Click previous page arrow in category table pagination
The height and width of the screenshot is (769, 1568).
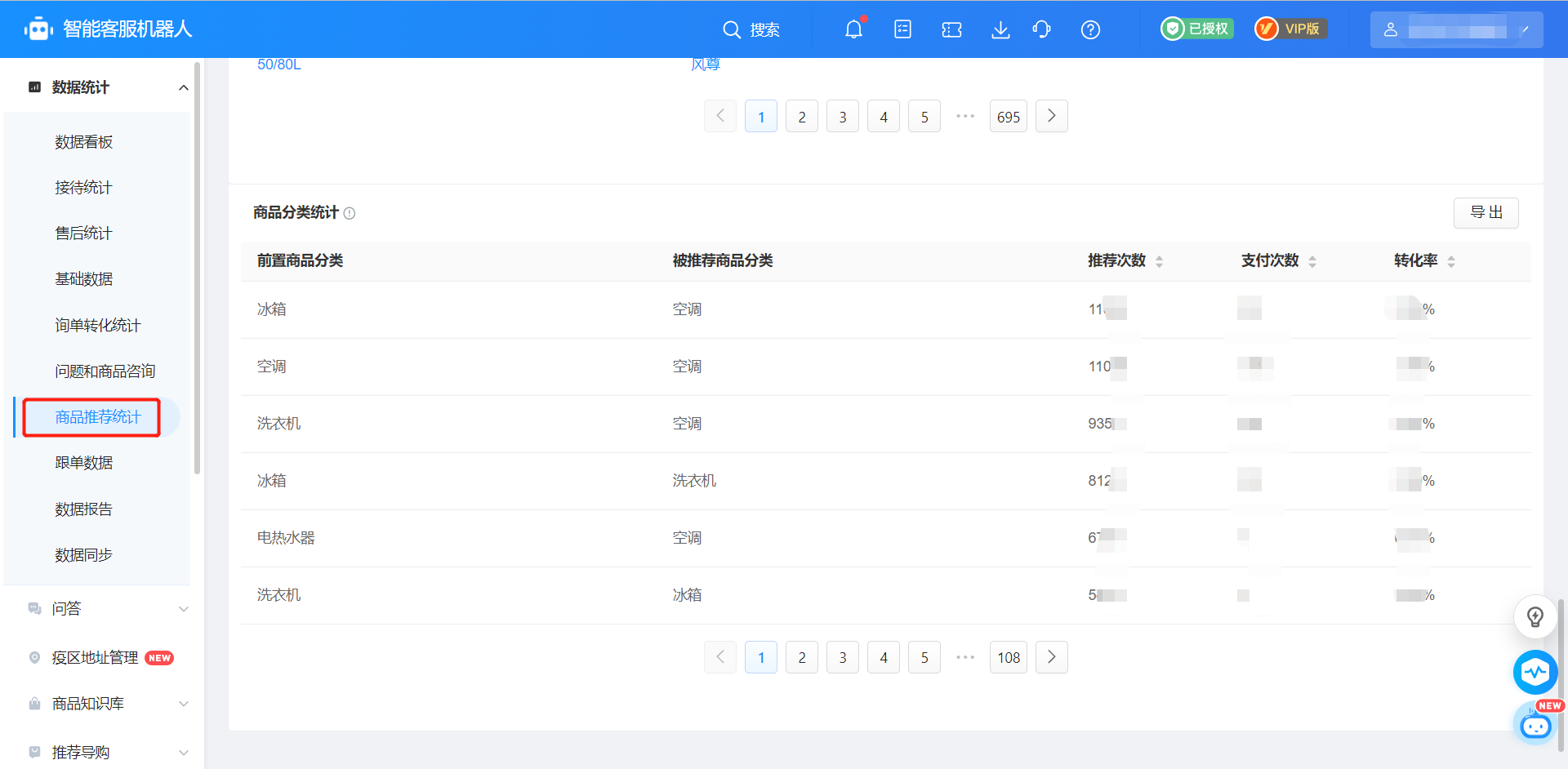pos(720,657)
